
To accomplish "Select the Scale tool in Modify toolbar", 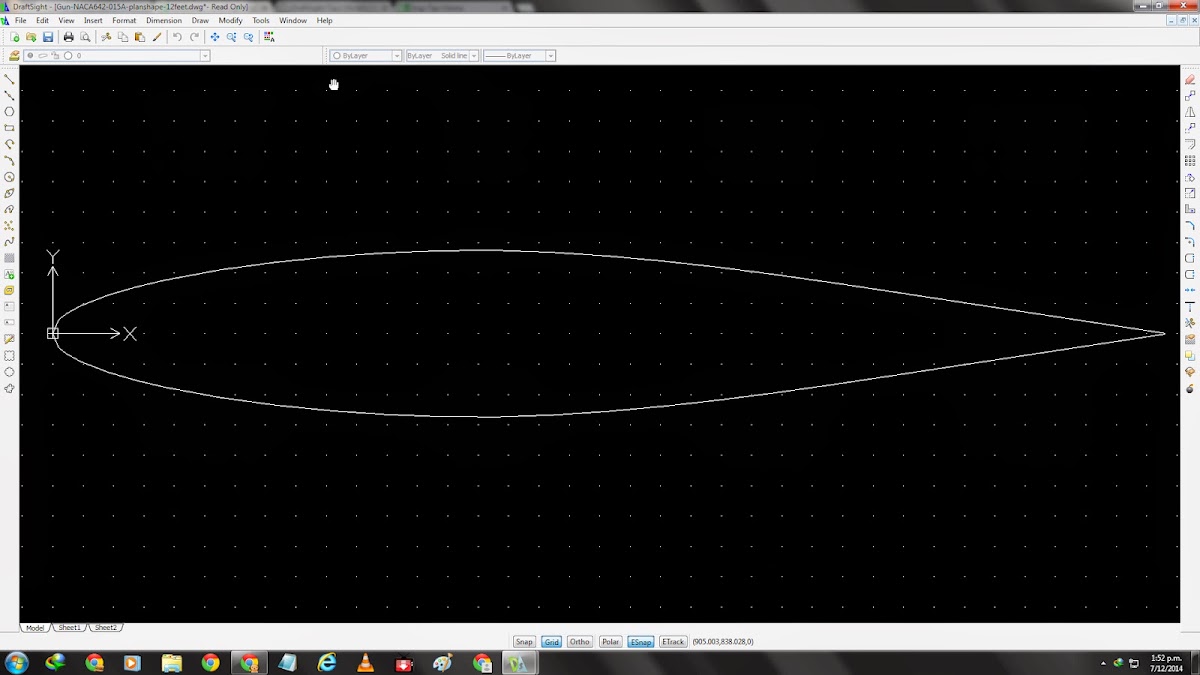I will pos(1190,193).
